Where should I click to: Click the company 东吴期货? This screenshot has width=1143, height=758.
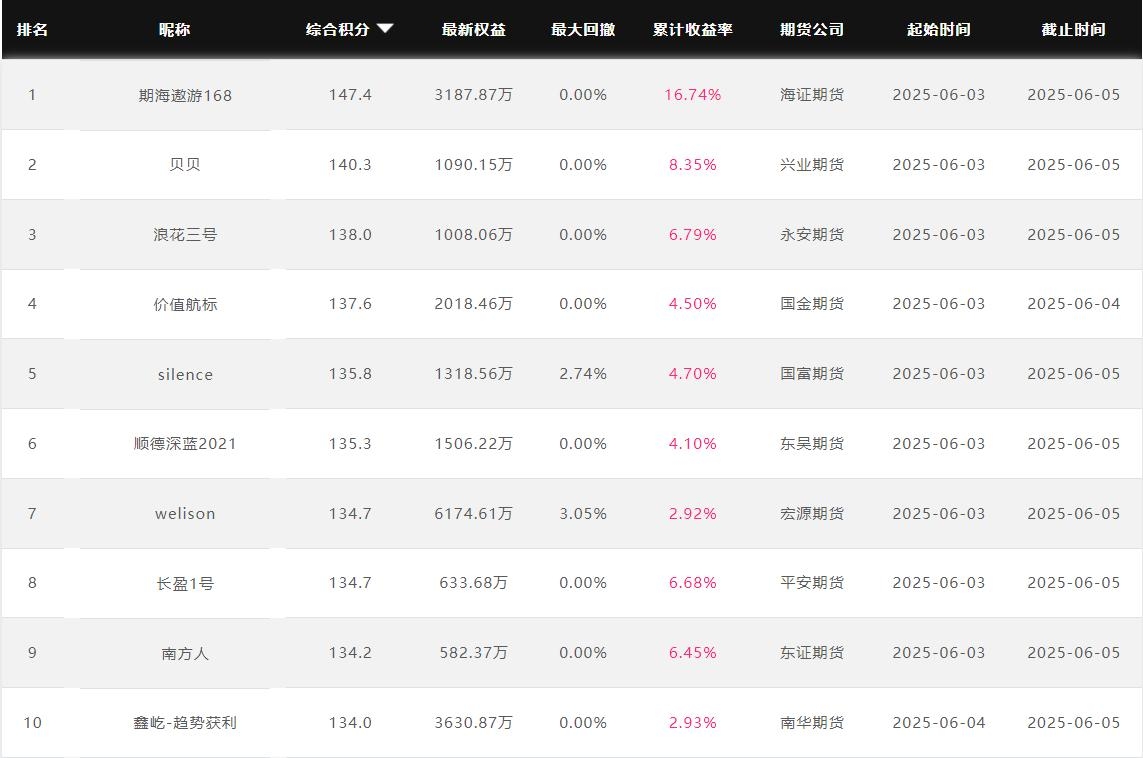[x=812, y=444]
